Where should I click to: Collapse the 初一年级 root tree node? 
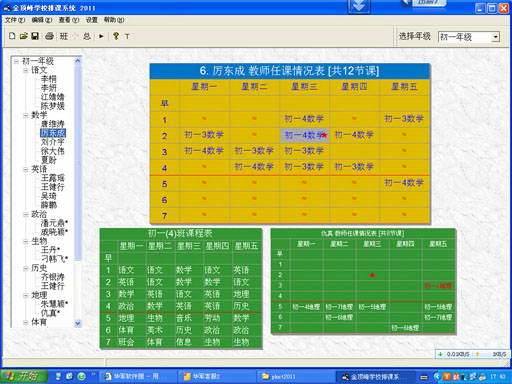[16, 61]
